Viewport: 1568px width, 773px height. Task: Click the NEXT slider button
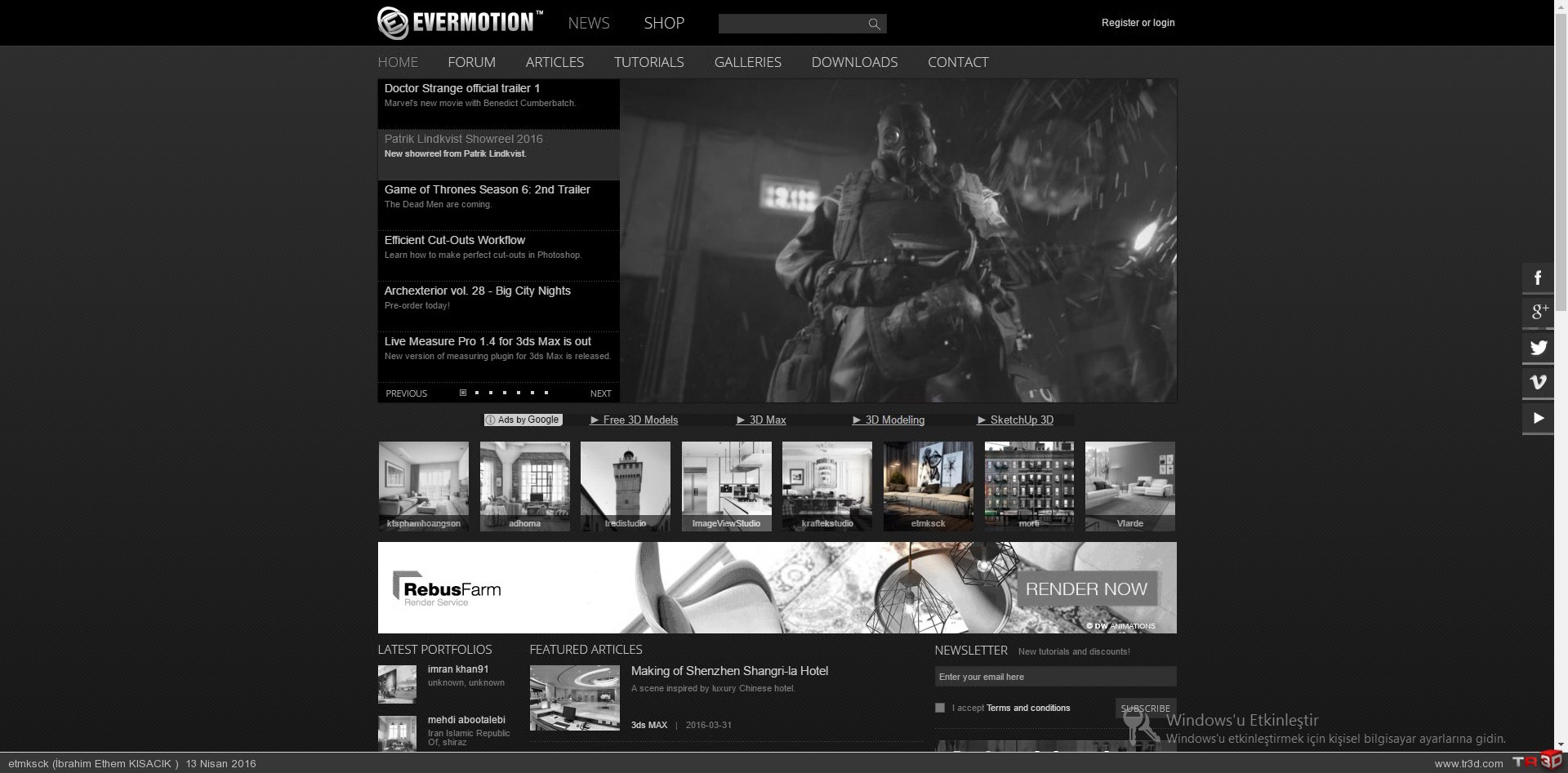coord(601,393)
